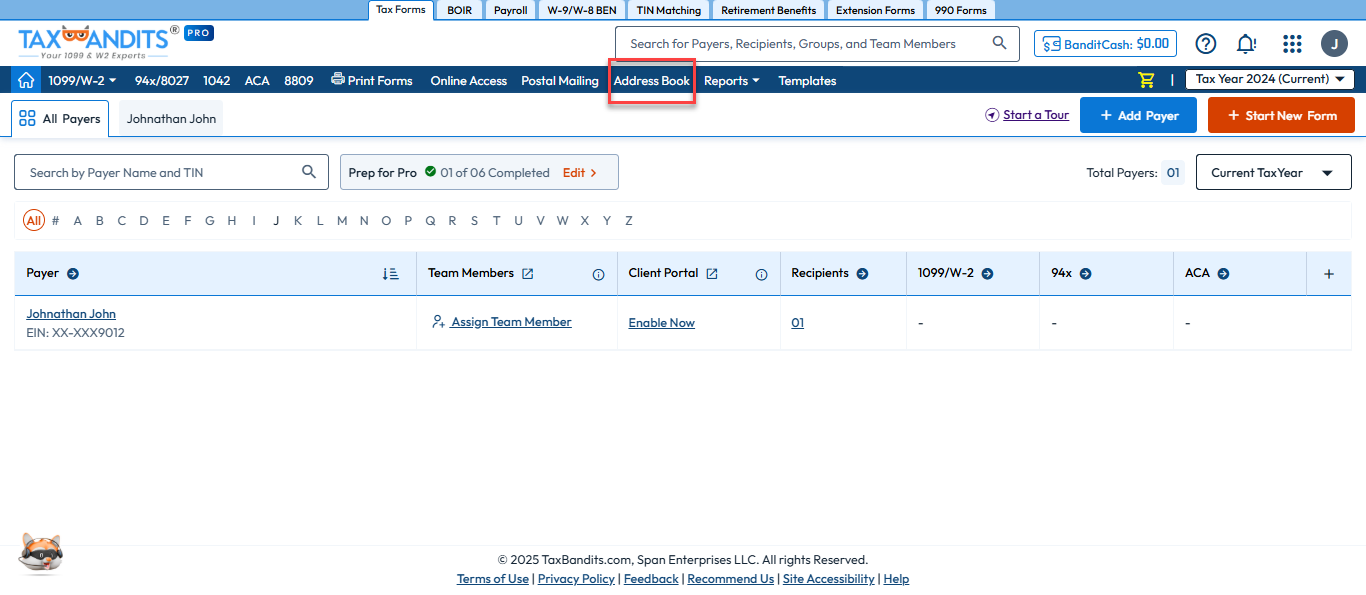Open the Tax Year 2024 (Current) dropdown
Screen dimensions: 1366x595
[x=1270, y=79]
